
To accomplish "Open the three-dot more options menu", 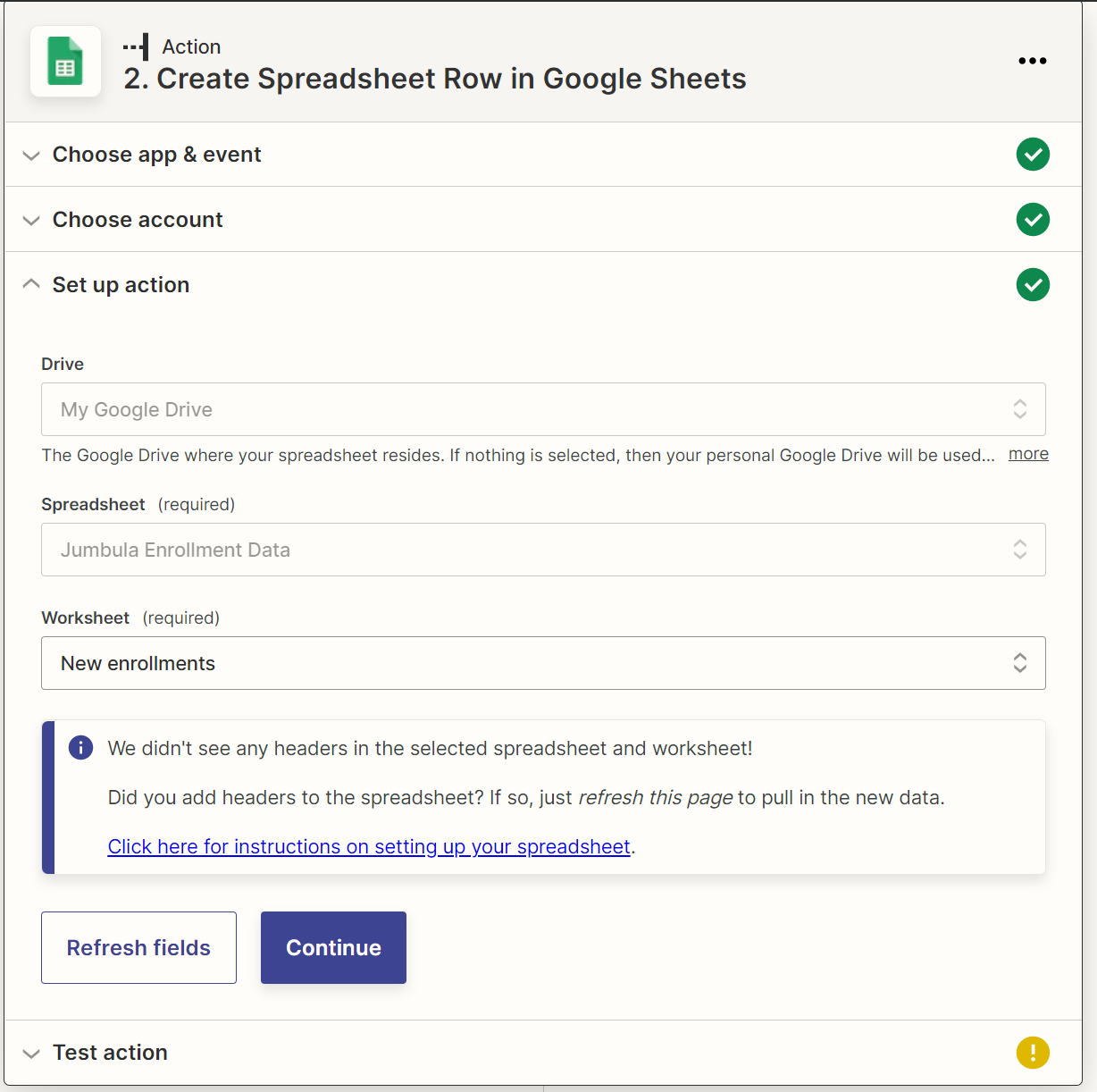I will tap(1032, 61).
